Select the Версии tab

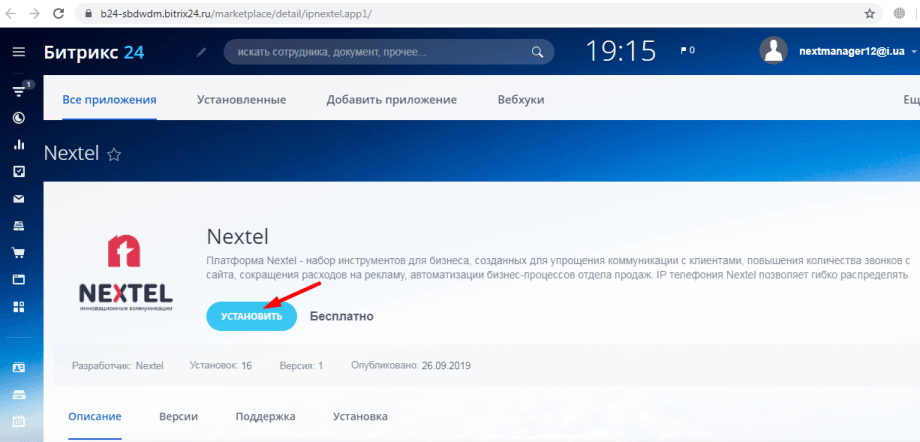coord(178,416)
